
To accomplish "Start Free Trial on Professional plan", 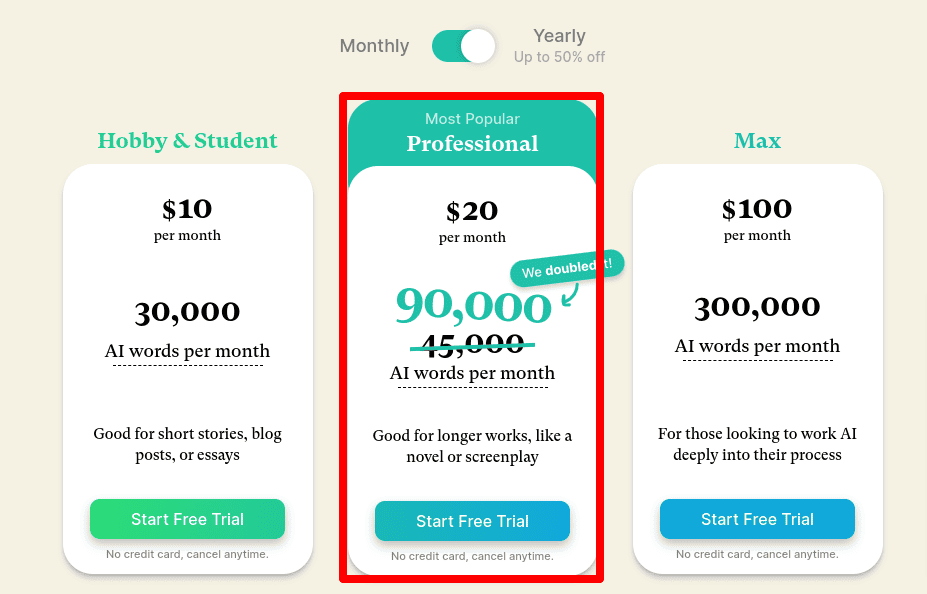I will pyautogui.click(x=472, y=521).
